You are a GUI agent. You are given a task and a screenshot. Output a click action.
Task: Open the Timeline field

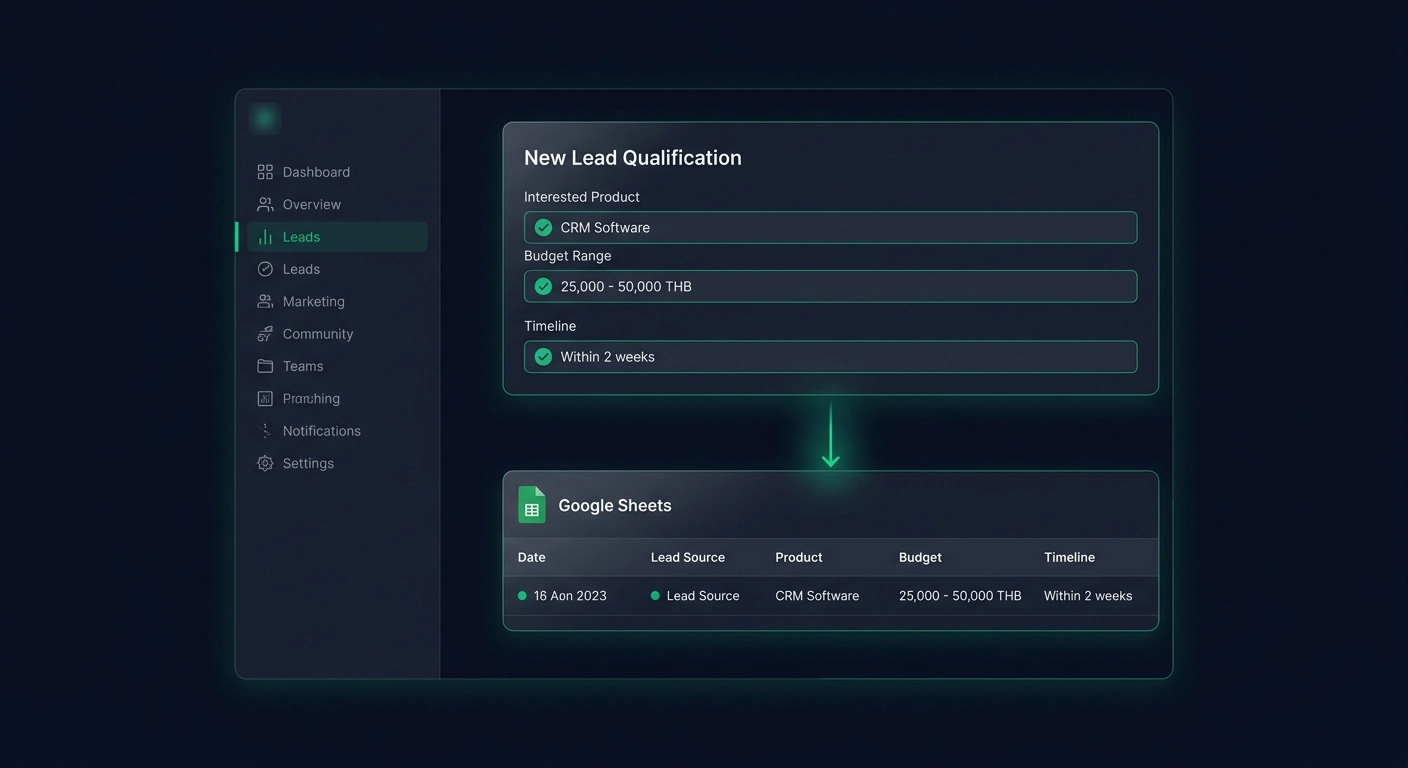pyautogui.click(x=830, y=356)
